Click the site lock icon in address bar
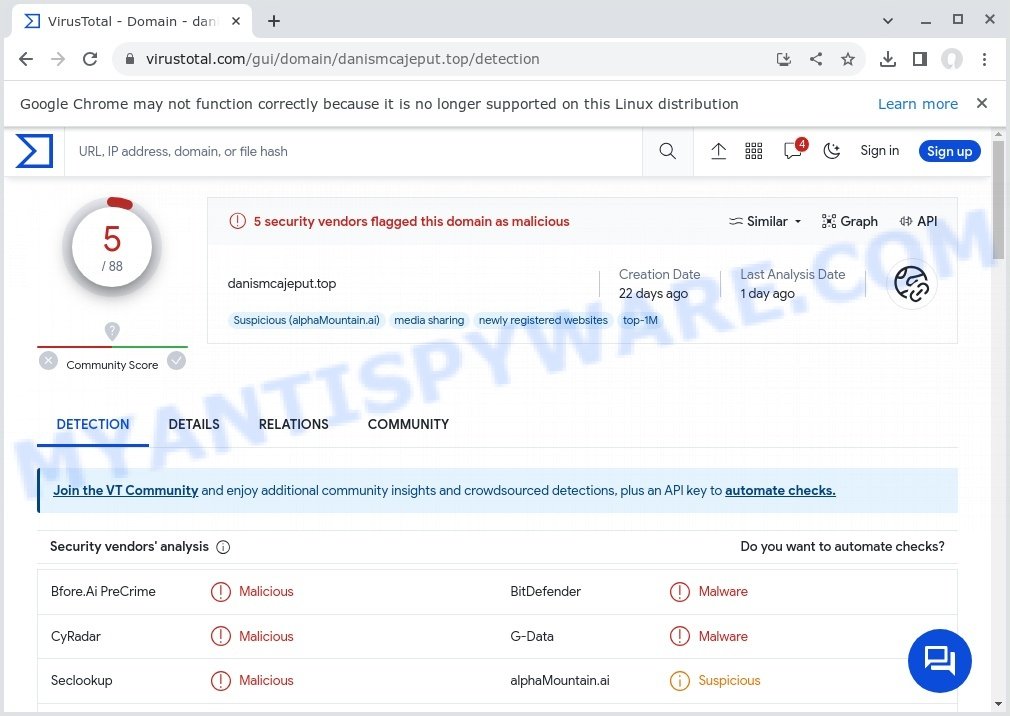Image resolution: width=1010 pixels, height=716 pixels. click(130, 59)
